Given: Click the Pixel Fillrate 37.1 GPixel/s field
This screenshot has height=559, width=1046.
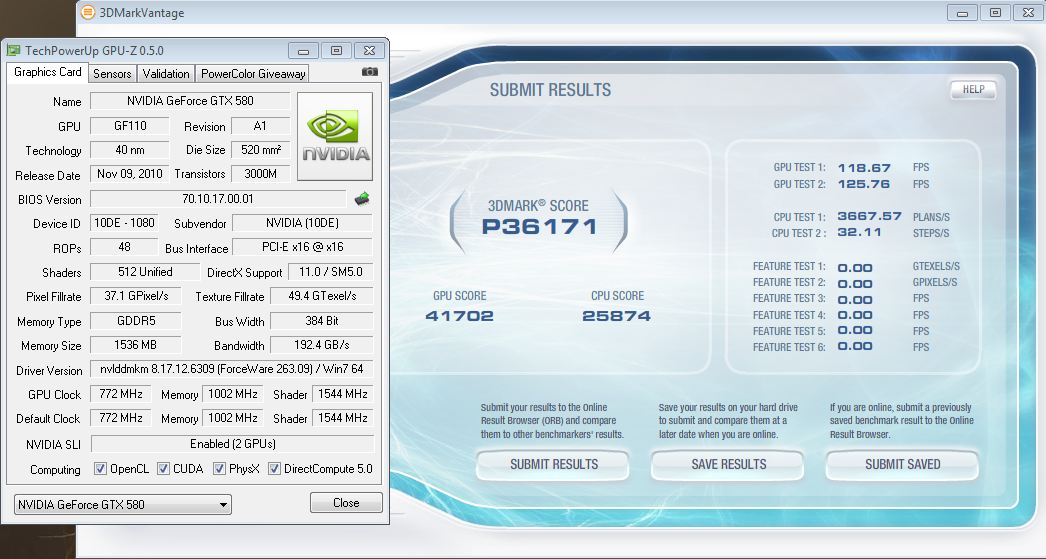Looking at the screenshot, I should pos(135,296).
